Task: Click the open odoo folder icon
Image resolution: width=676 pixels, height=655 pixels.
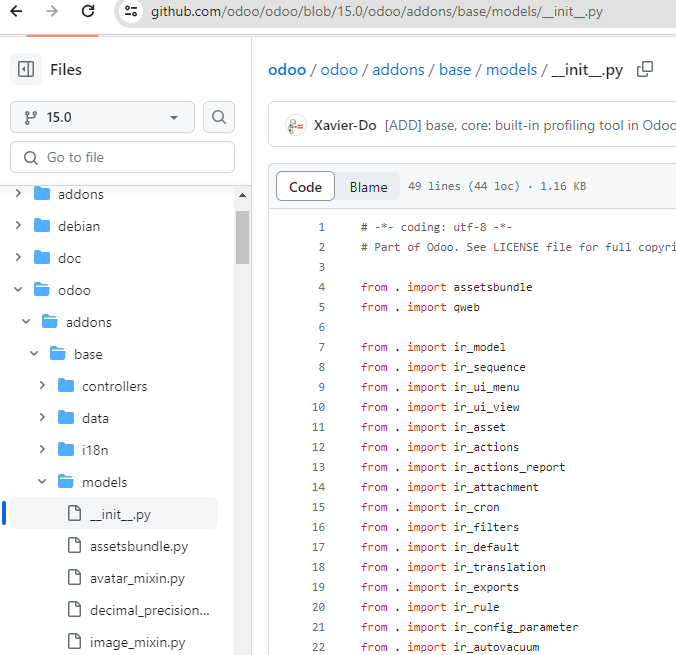Action: [42, 289]
